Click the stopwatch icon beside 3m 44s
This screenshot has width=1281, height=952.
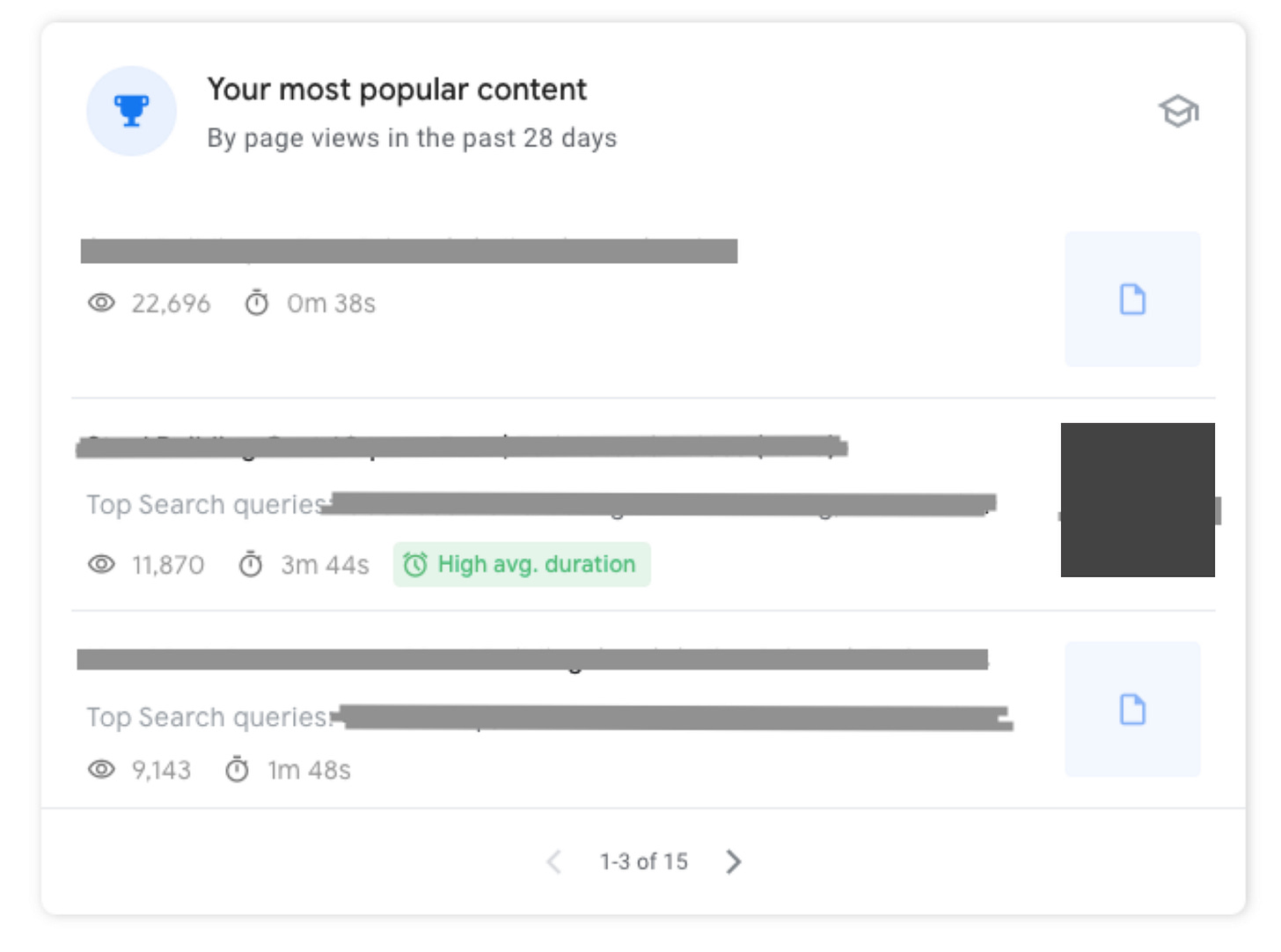pos(251,564)
